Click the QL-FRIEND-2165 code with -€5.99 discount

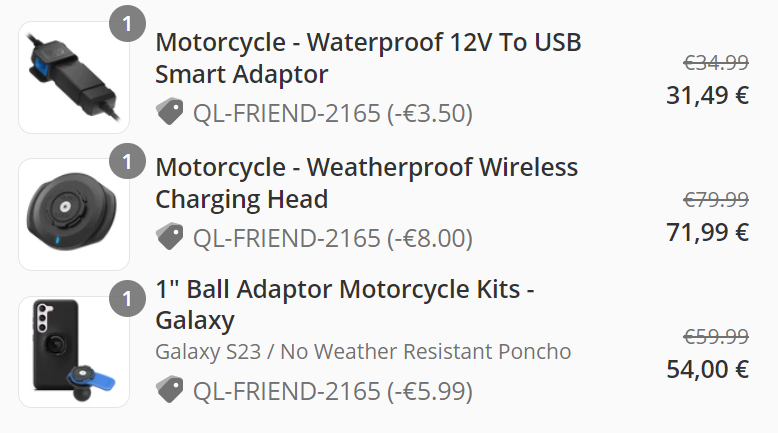click(x=332, y=390)
